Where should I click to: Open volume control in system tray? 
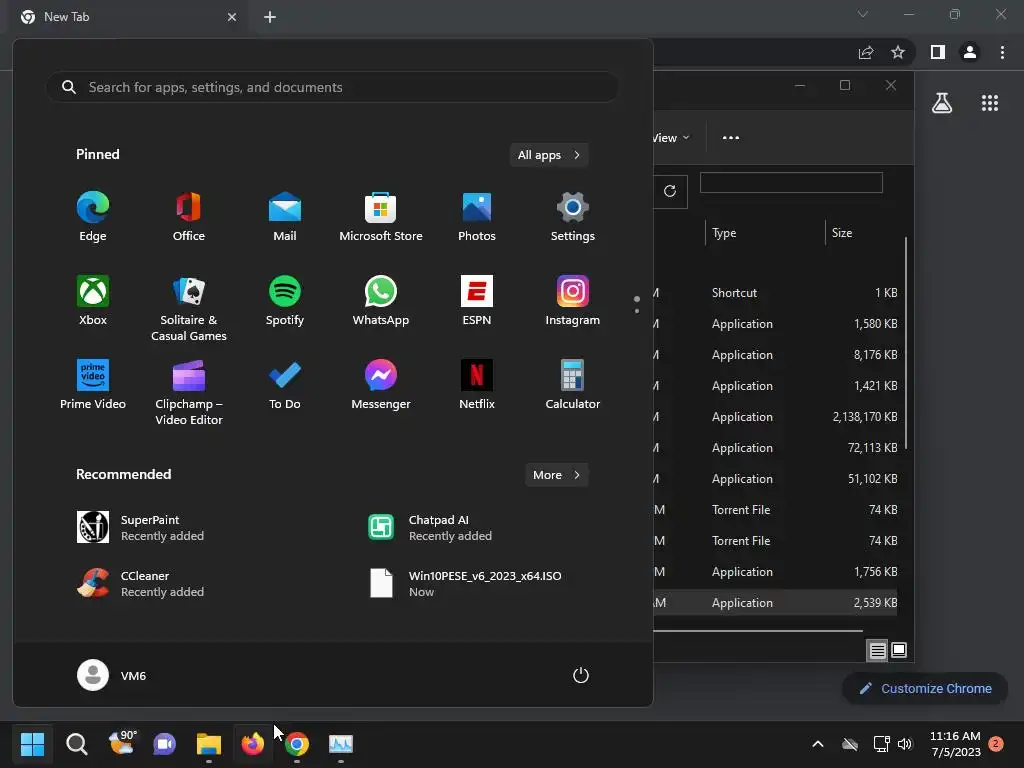(x=904, y=744)
